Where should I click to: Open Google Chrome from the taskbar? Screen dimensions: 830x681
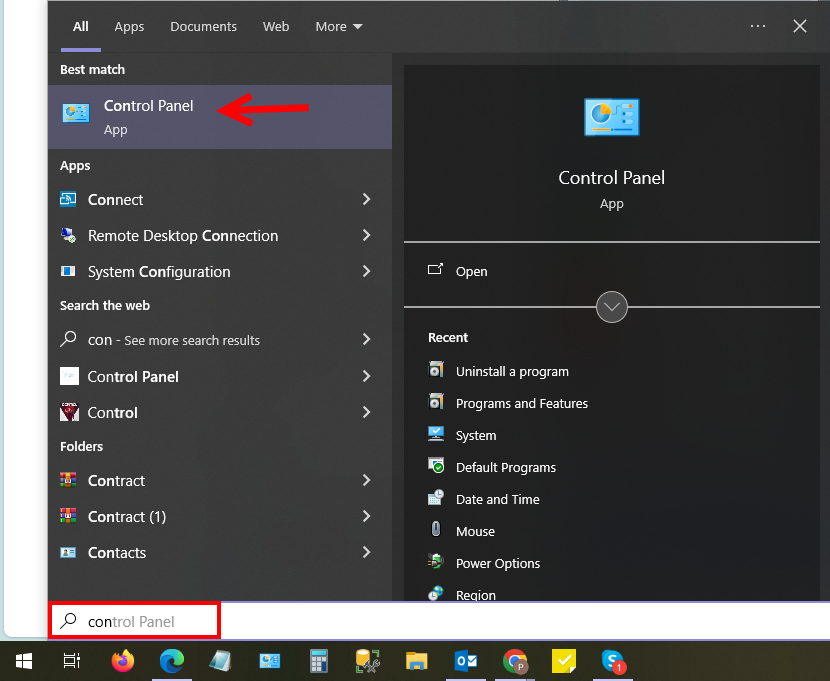515,661
